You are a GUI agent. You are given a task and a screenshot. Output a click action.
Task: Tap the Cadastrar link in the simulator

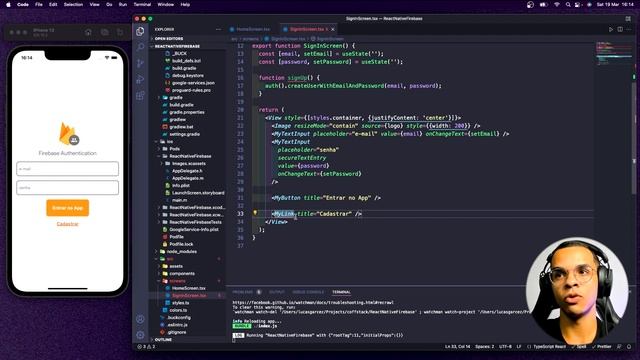tap(67, 224)
